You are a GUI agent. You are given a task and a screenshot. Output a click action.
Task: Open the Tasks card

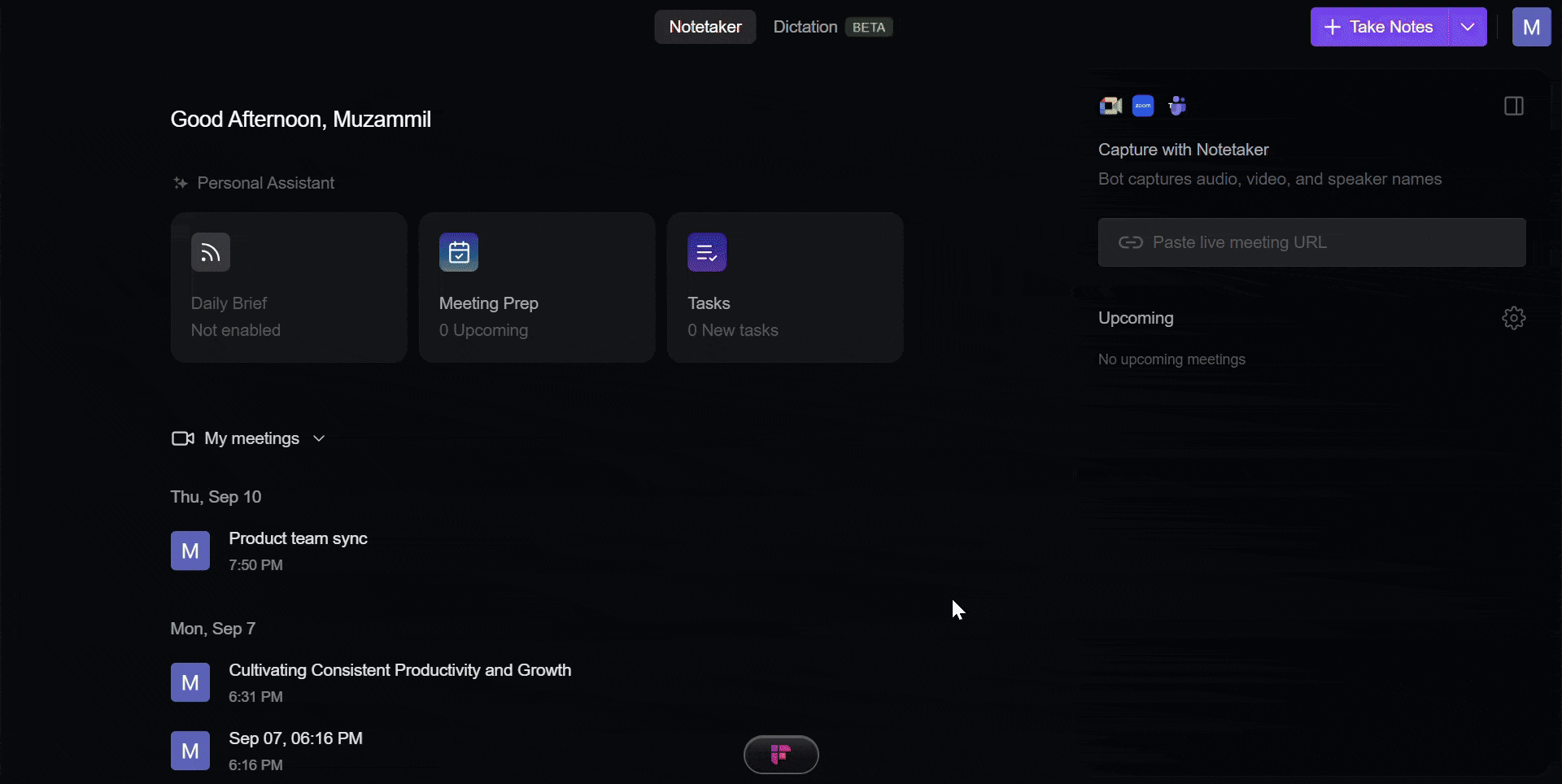tap(785, 287)
